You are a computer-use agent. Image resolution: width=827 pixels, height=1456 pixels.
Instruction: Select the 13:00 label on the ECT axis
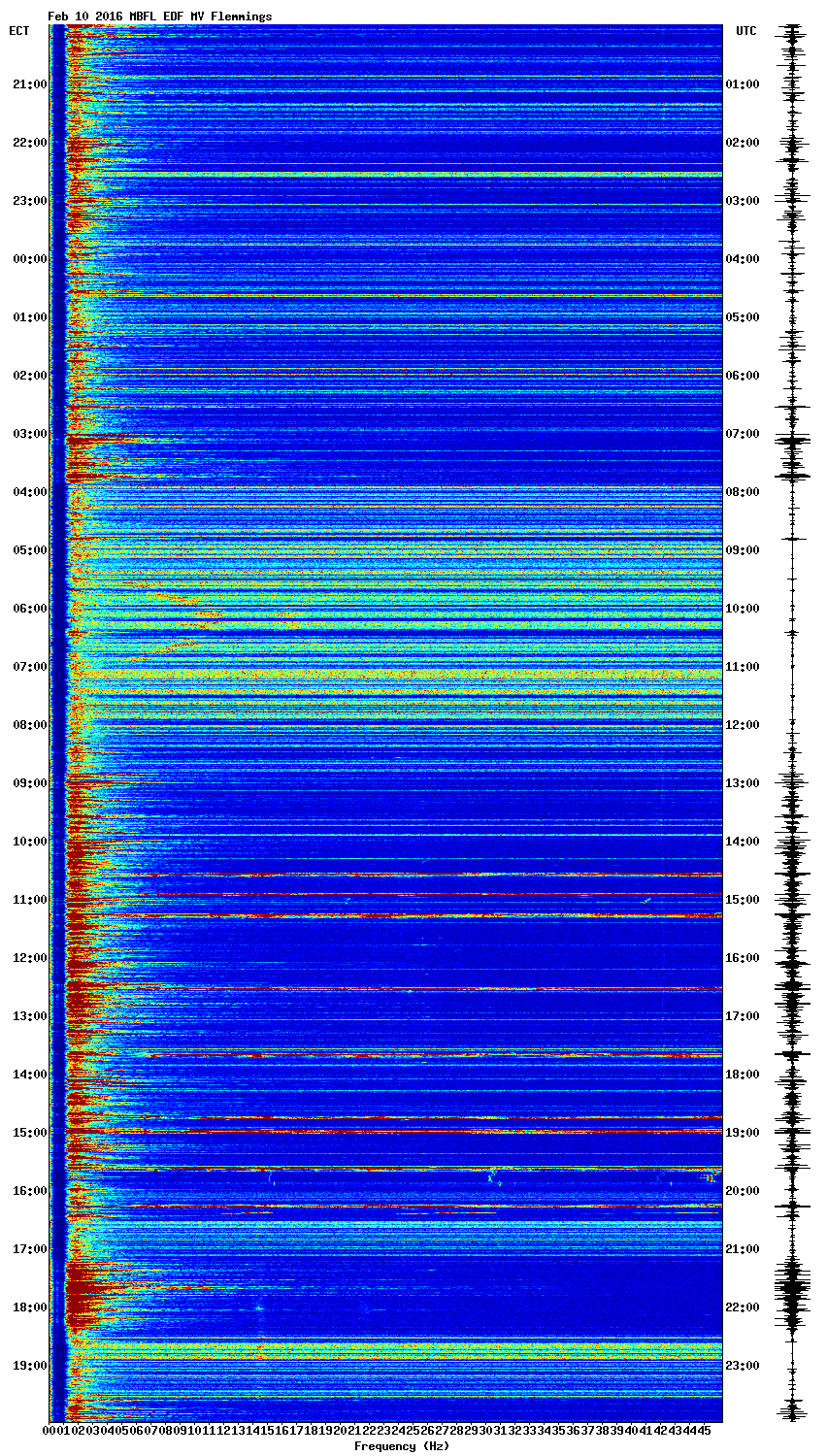[x=30, y=1016]
